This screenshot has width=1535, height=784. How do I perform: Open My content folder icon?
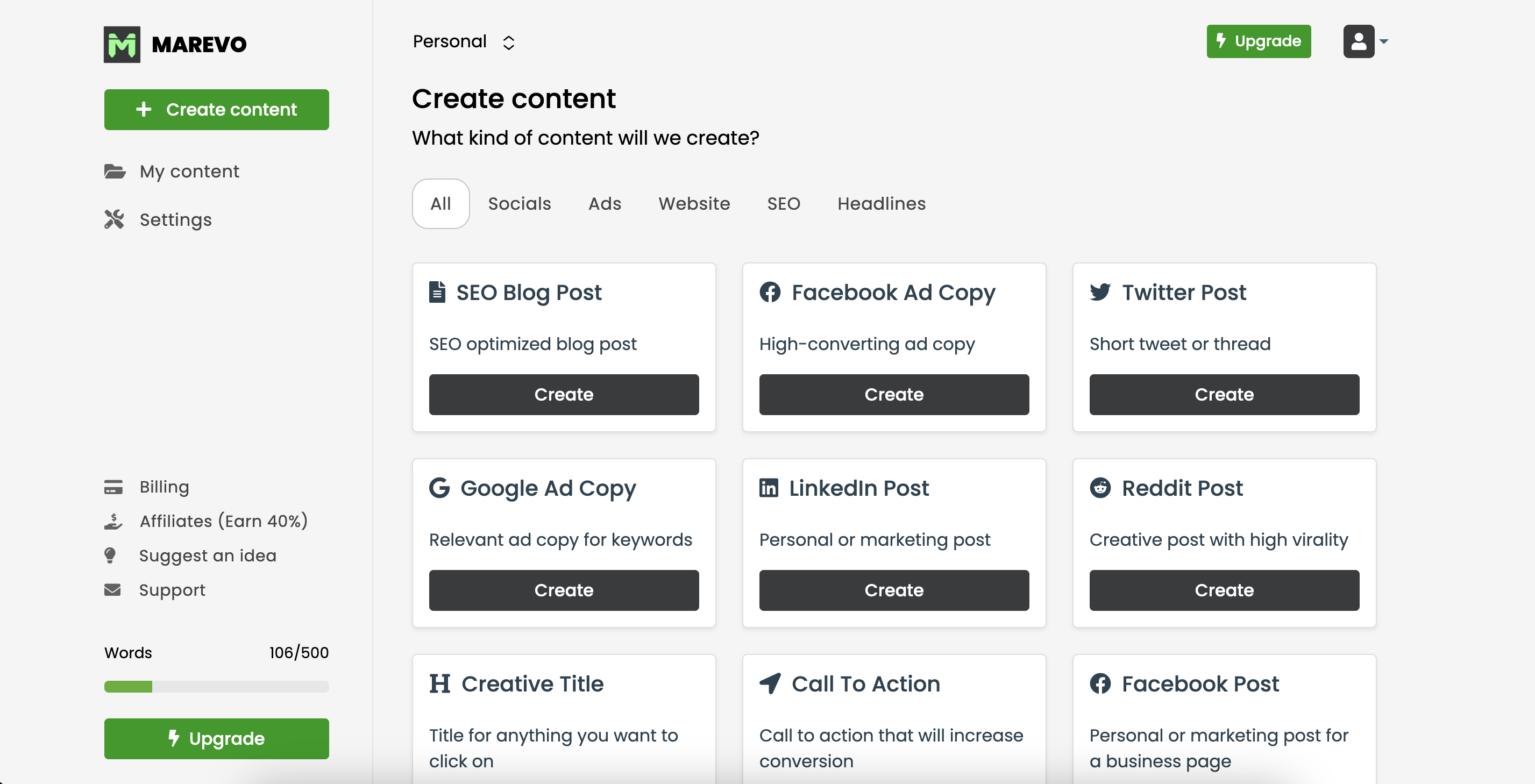115,172
